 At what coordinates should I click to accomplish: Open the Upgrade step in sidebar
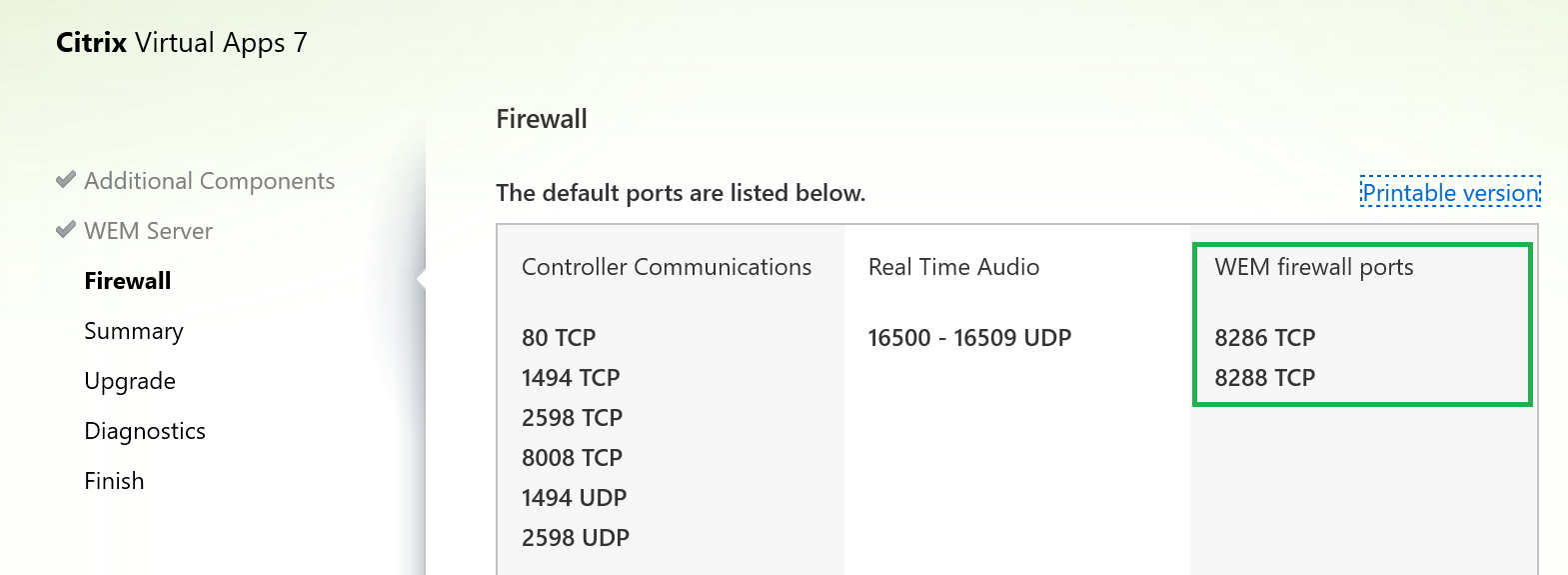[130, 381]
